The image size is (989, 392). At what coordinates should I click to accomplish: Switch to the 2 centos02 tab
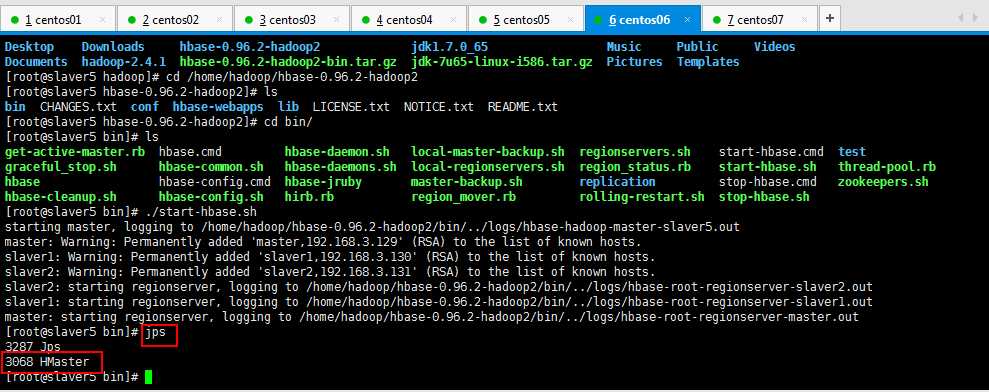pos(175,19)
